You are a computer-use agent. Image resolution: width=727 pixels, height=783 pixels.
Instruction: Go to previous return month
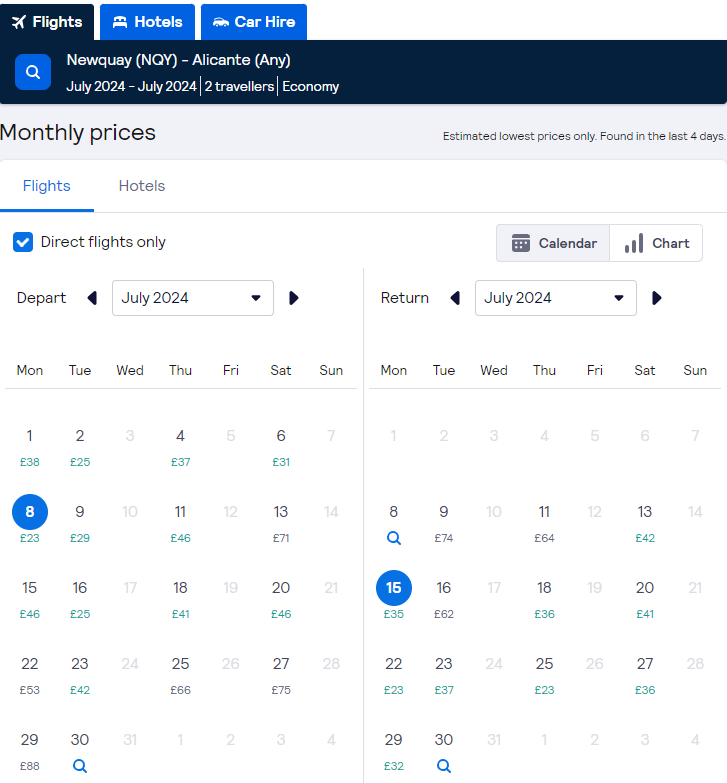tap(455, 298)
